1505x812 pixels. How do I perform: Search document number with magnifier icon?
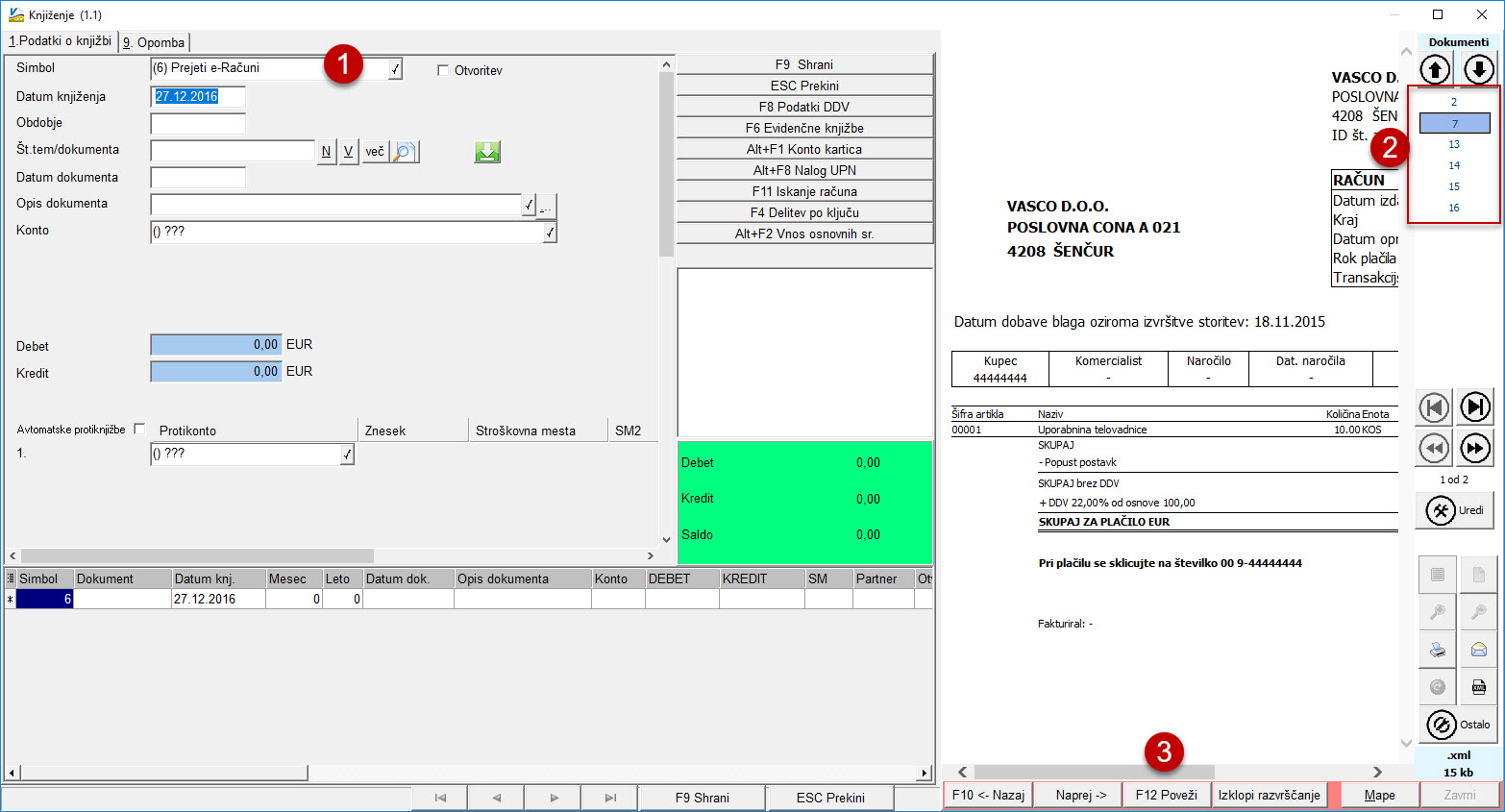(x=405, y=152)
